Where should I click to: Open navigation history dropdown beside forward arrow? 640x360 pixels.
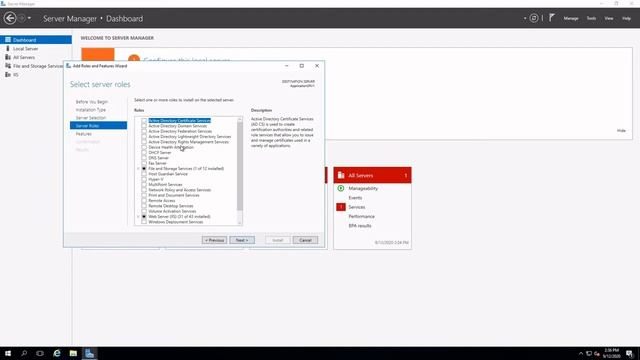point(29,18)
